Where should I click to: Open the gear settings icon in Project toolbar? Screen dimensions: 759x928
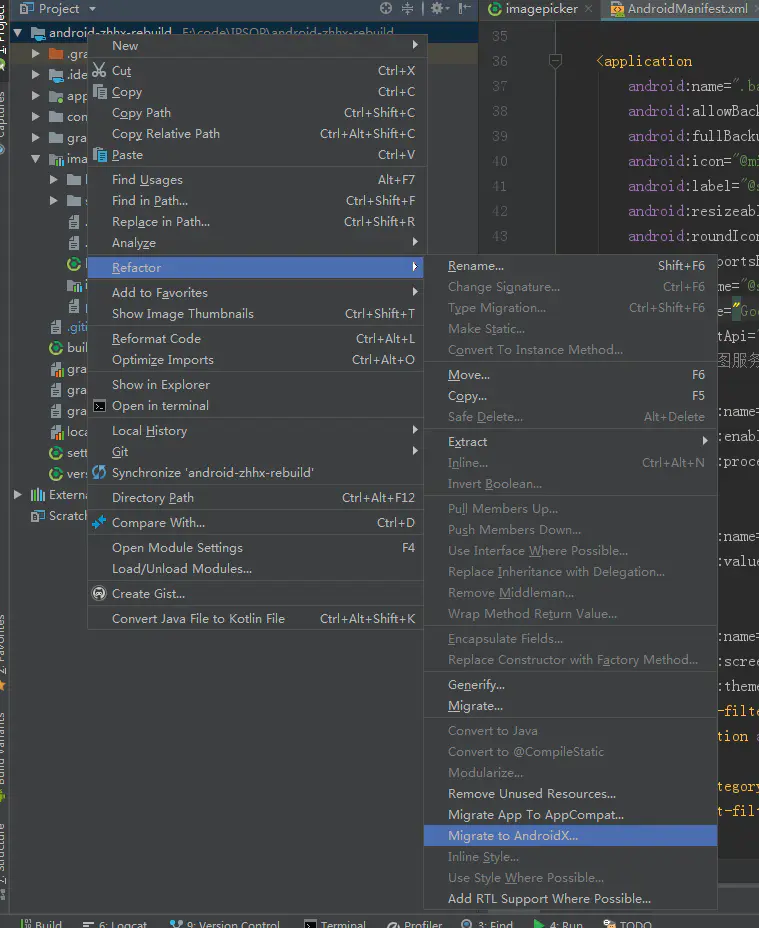pos(439,8)
